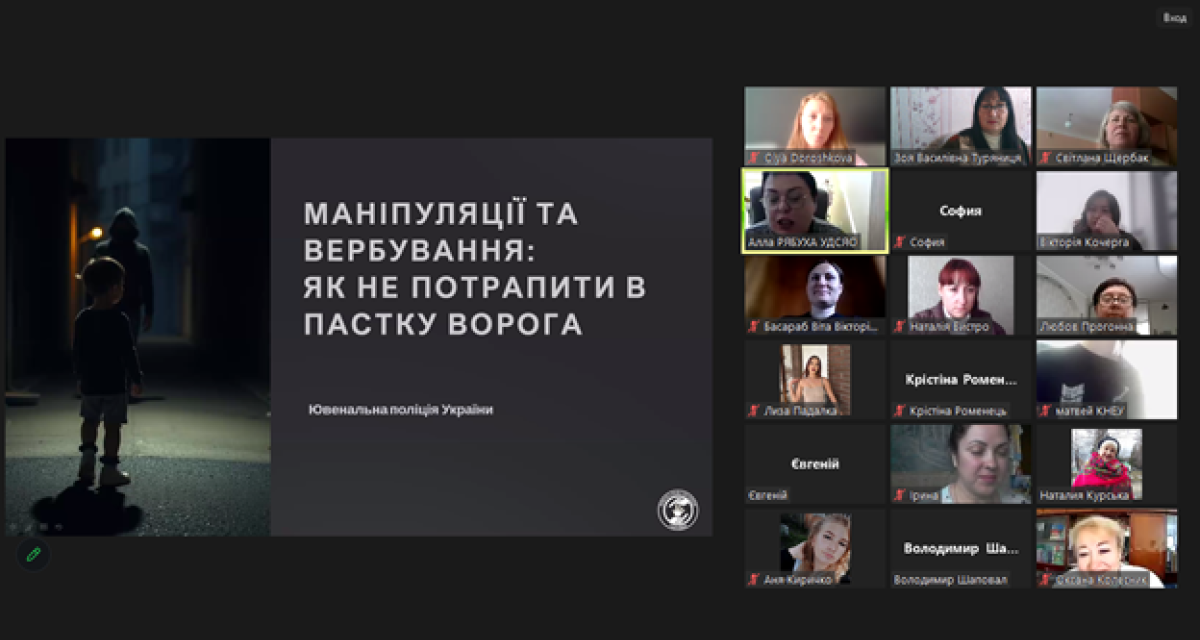Select Оксана Колесник's video tile
This screenshot has height=640, width=1200.
1106,546
